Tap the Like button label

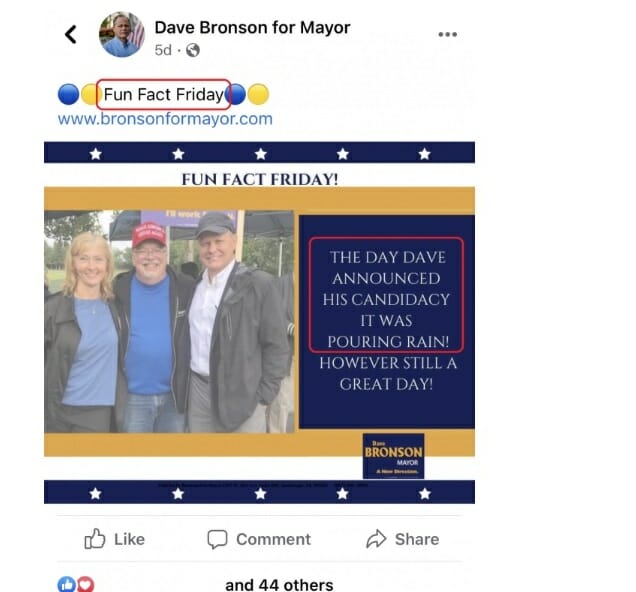click(129, 539)
